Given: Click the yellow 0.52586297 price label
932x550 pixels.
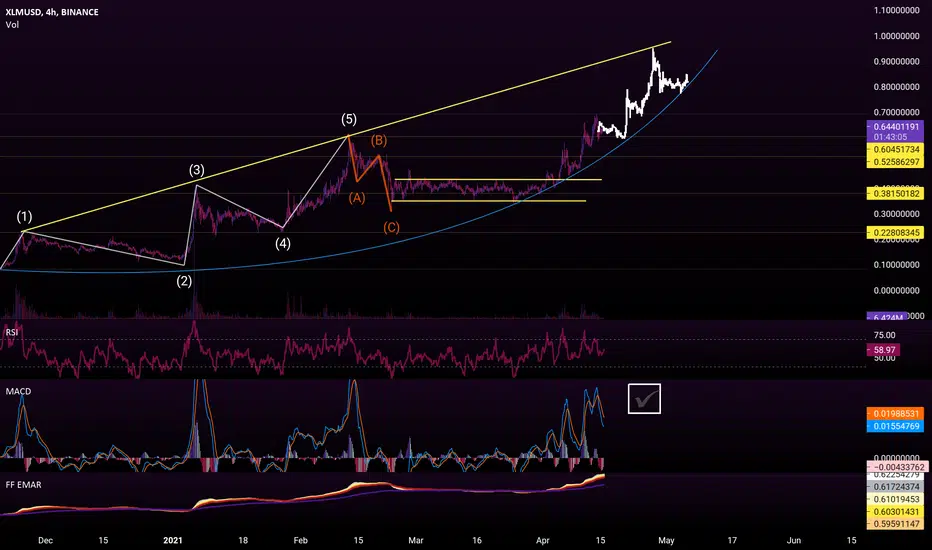Looking at the screenshot, I should [x=895, y=162].
